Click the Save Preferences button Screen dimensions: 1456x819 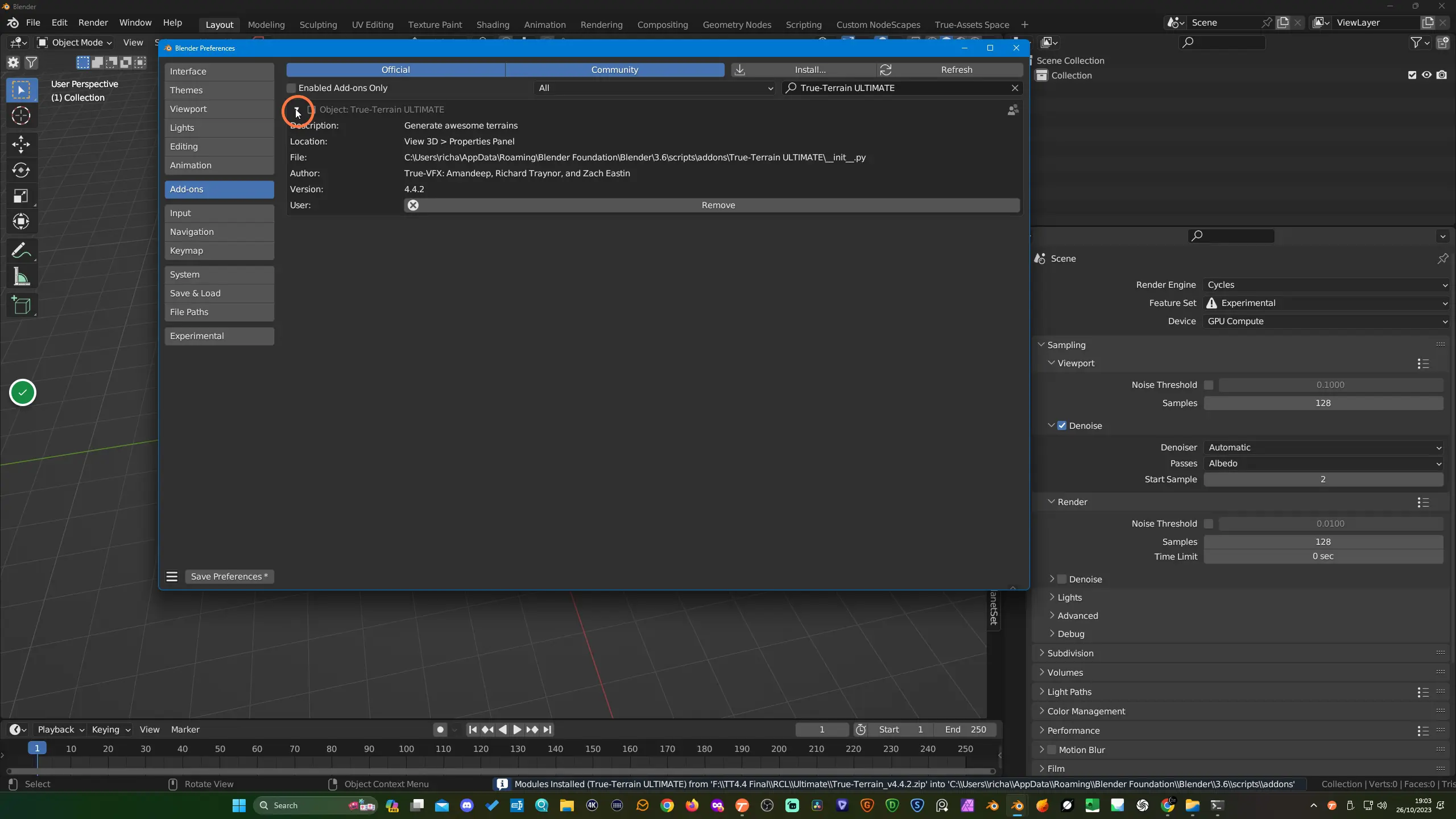(x=229, y=577)
